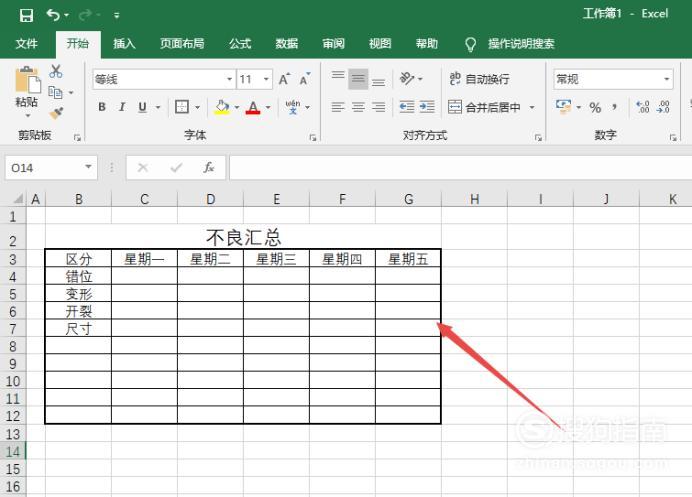Toggle Underline formatting
This screenshot has width=692, height=497.
143,107
